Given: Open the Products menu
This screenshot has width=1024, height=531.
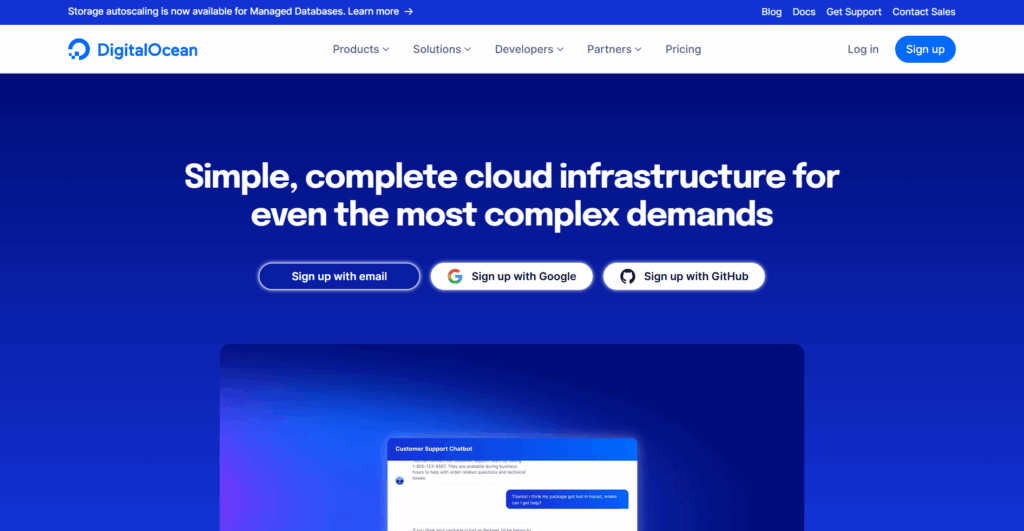Looking at the screenshot, I should click(361, 49).
